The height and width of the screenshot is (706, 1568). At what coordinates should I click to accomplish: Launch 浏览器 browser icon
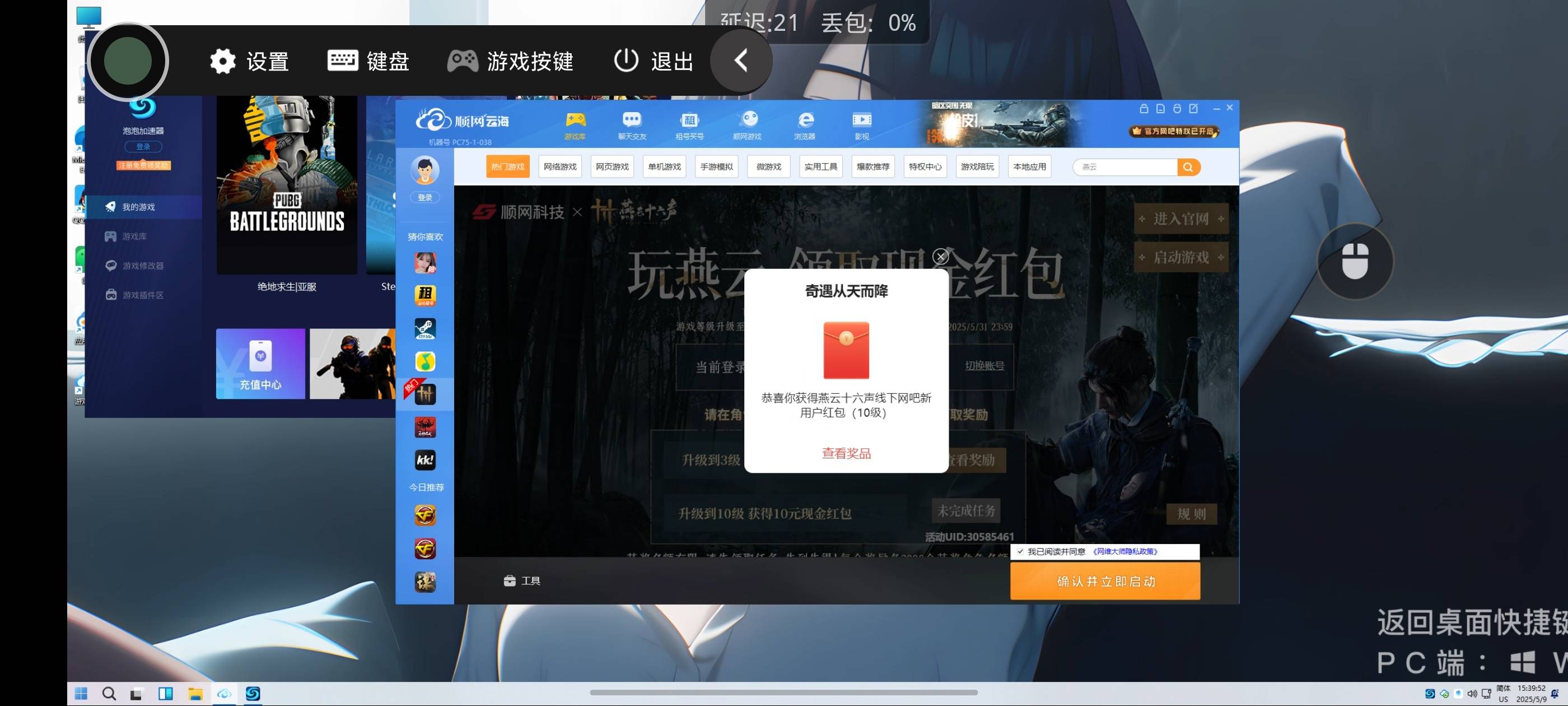(804, 126)
